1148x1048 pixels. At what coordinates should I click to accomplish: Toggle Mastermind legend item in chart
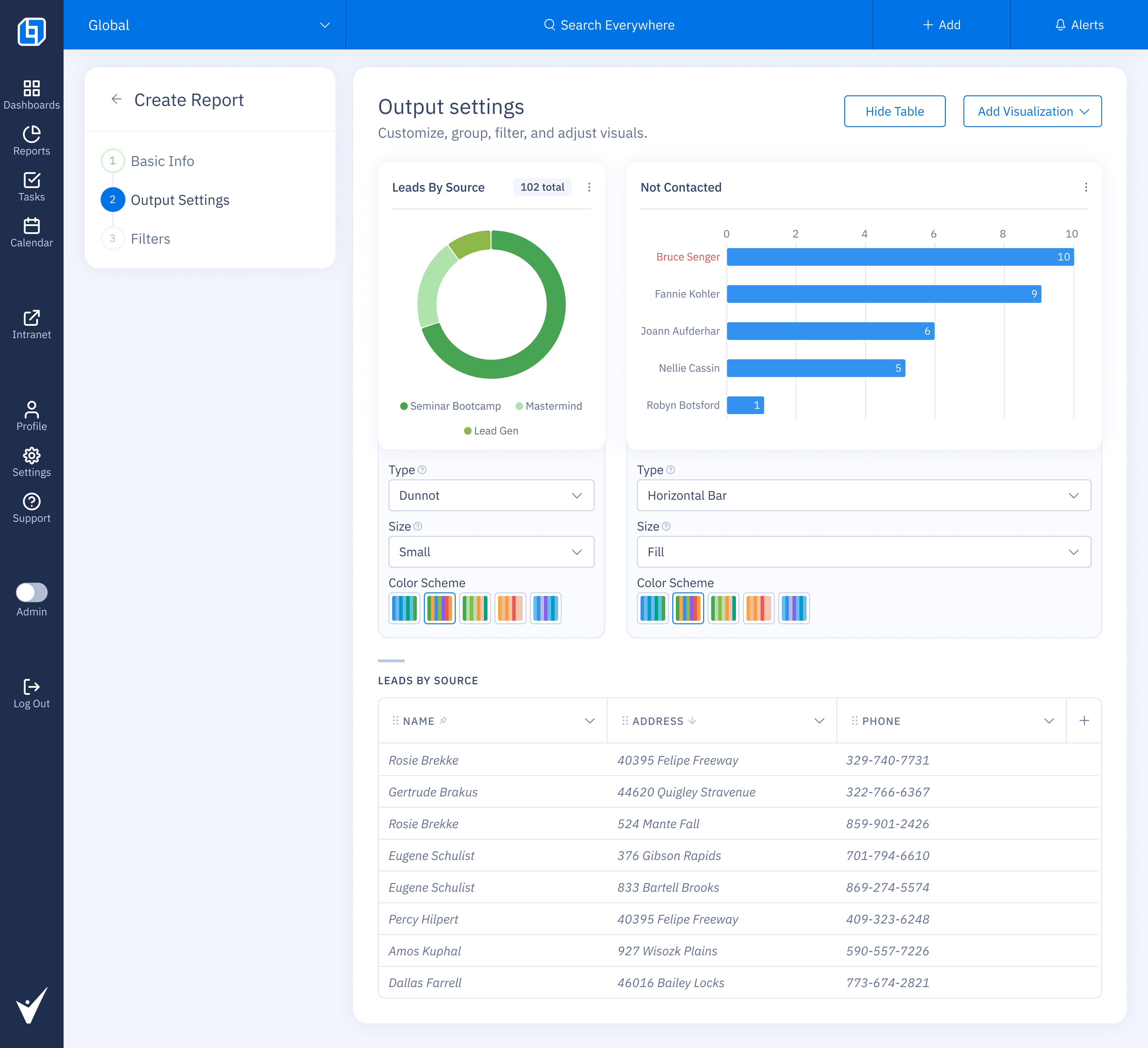coord(548,406)
